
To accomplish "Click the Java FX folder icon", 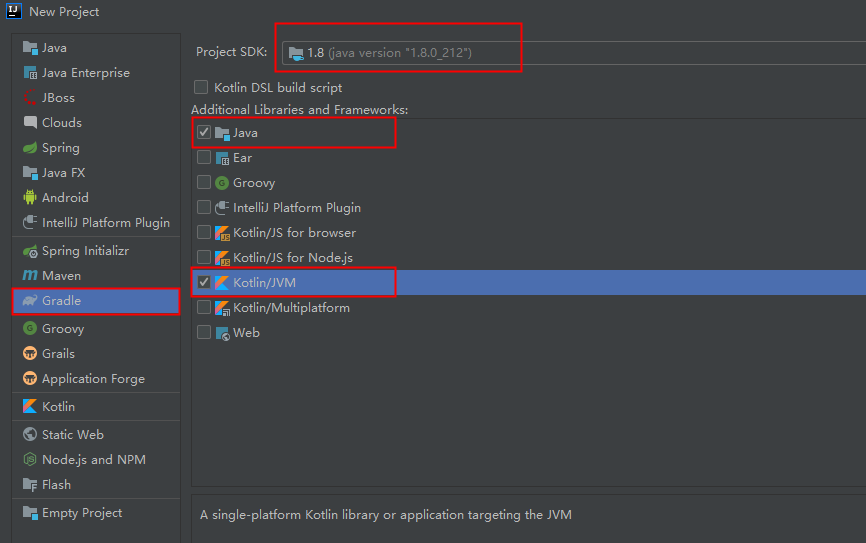I will (30, 172).
